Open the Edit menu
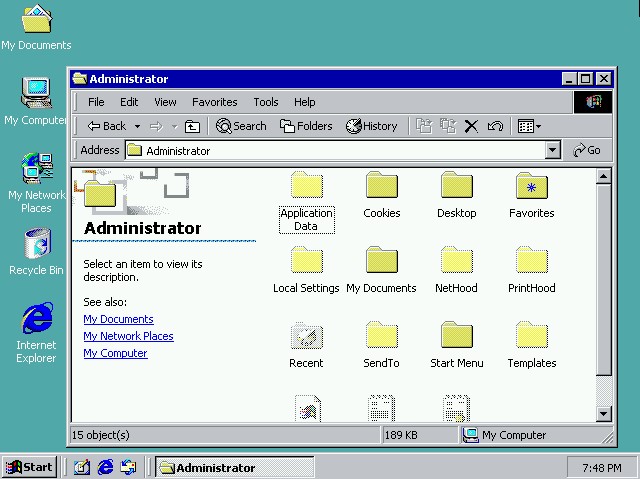Viewport: 640px width, 479px height. (129, 102)
